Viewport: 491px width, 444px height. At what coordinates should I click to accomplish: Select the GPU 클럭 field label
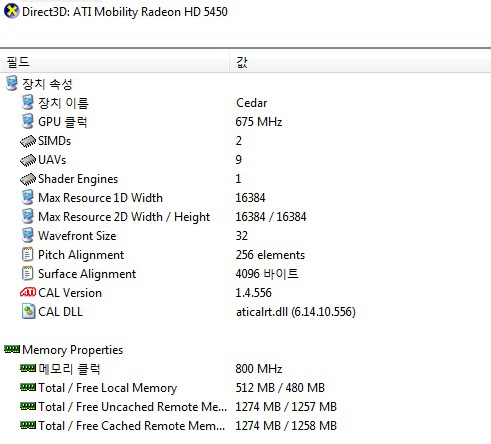coord(63,122)
